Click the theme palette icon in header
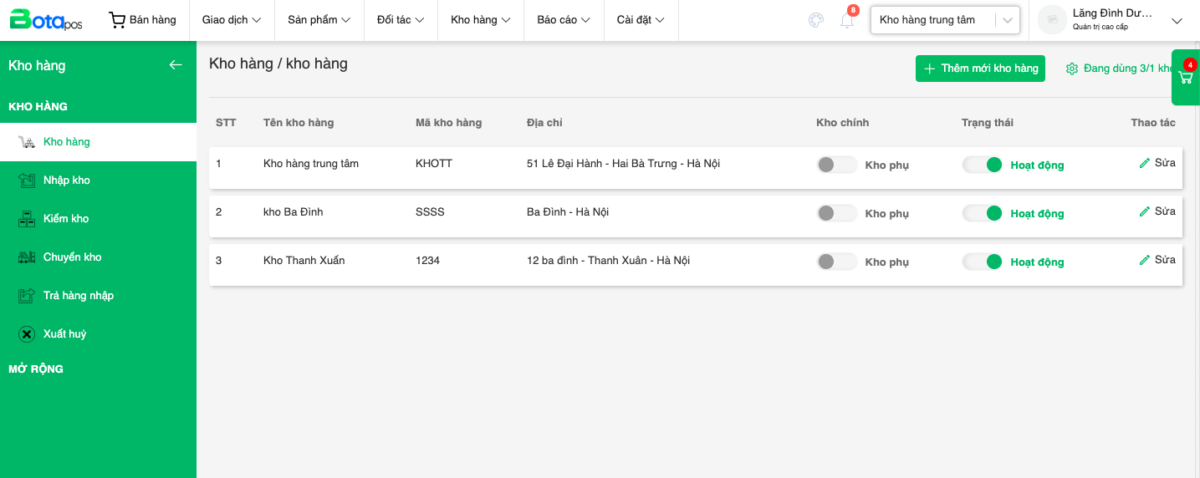The image size is (1200, 478). point(816,20)
